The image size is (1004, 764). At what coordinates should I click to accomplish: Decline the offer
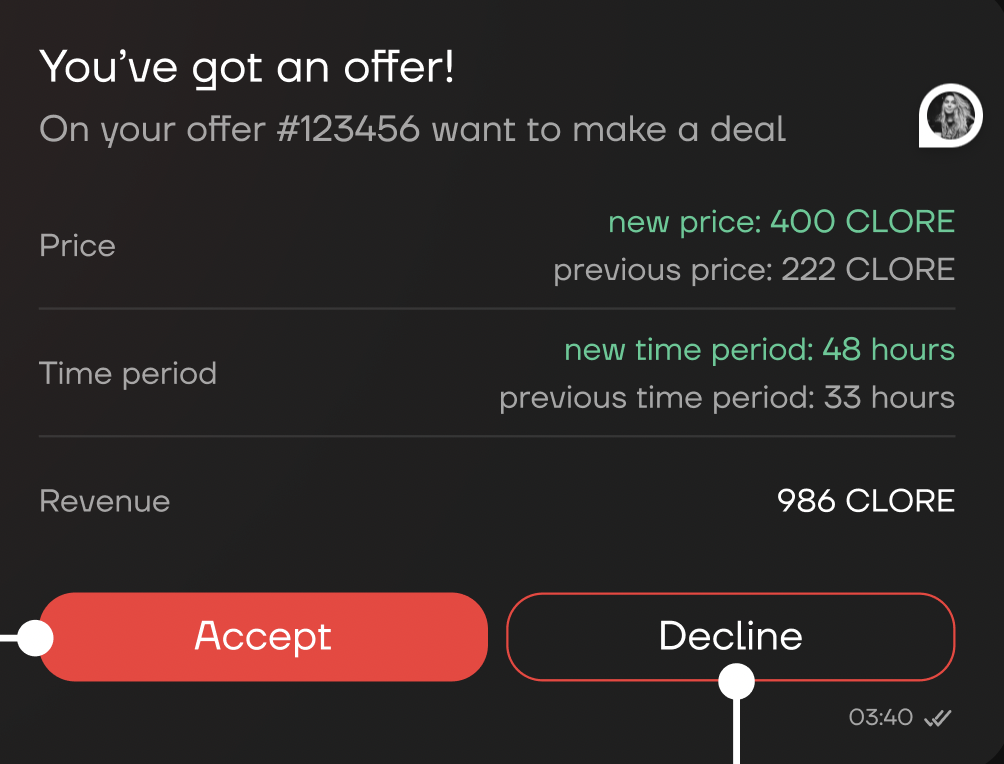[731, 636]
